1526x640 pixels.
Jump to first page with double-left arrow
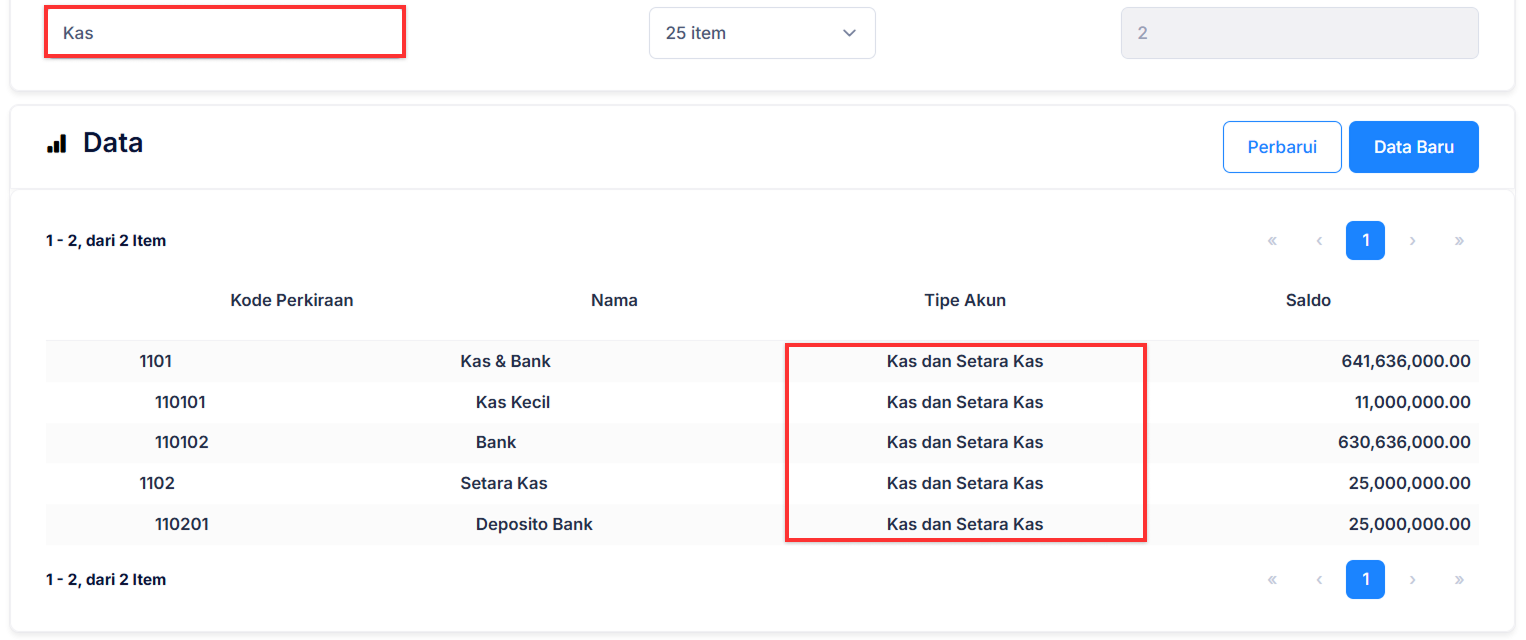tap(1272, 240)
